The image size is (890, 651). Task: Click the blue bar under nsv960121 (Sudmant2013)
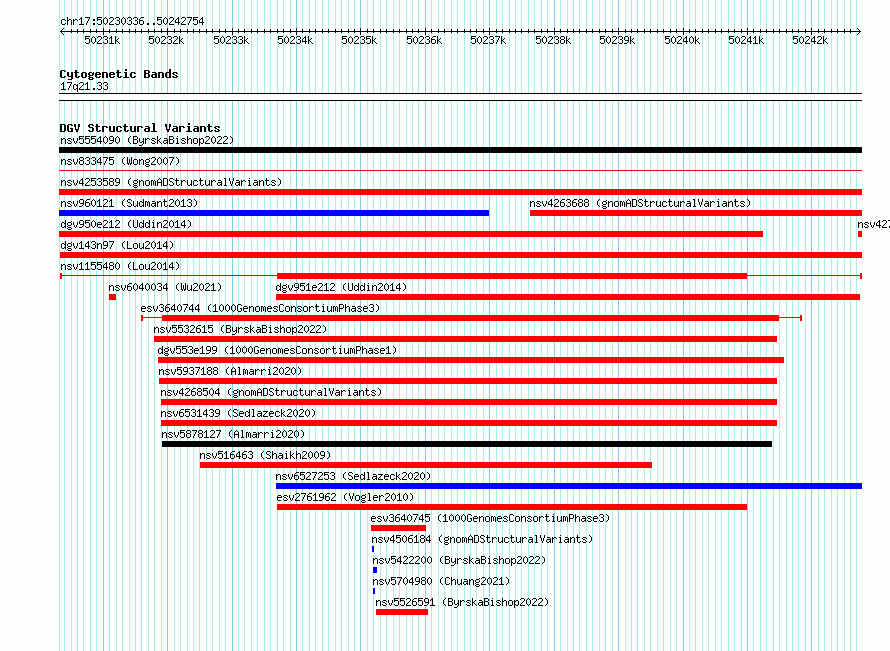click(274, 213)
